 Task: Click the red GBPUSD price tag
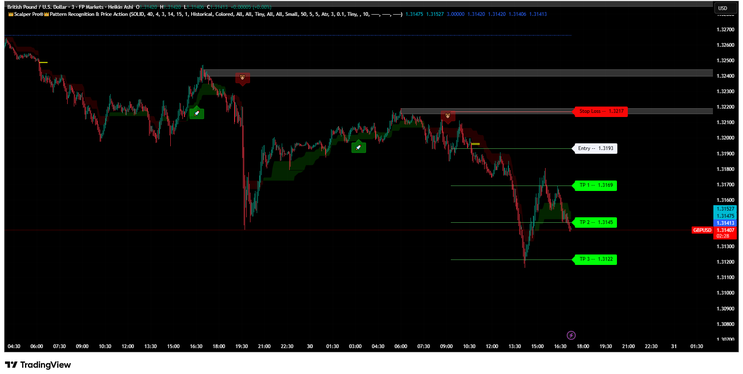(702, 230)
